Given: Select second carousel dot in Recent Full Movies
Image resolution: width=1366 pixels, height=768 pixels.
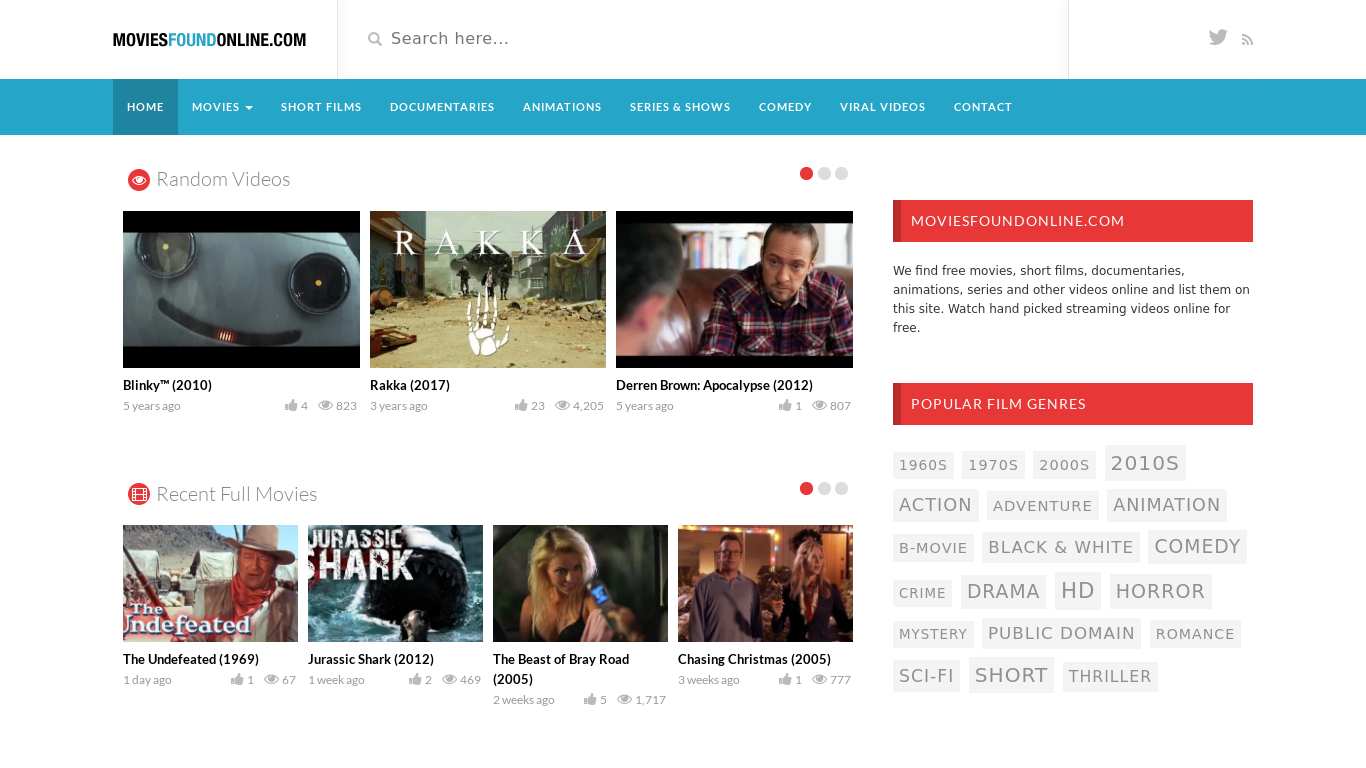Looking at the screenshot, I should click(824, 489).
